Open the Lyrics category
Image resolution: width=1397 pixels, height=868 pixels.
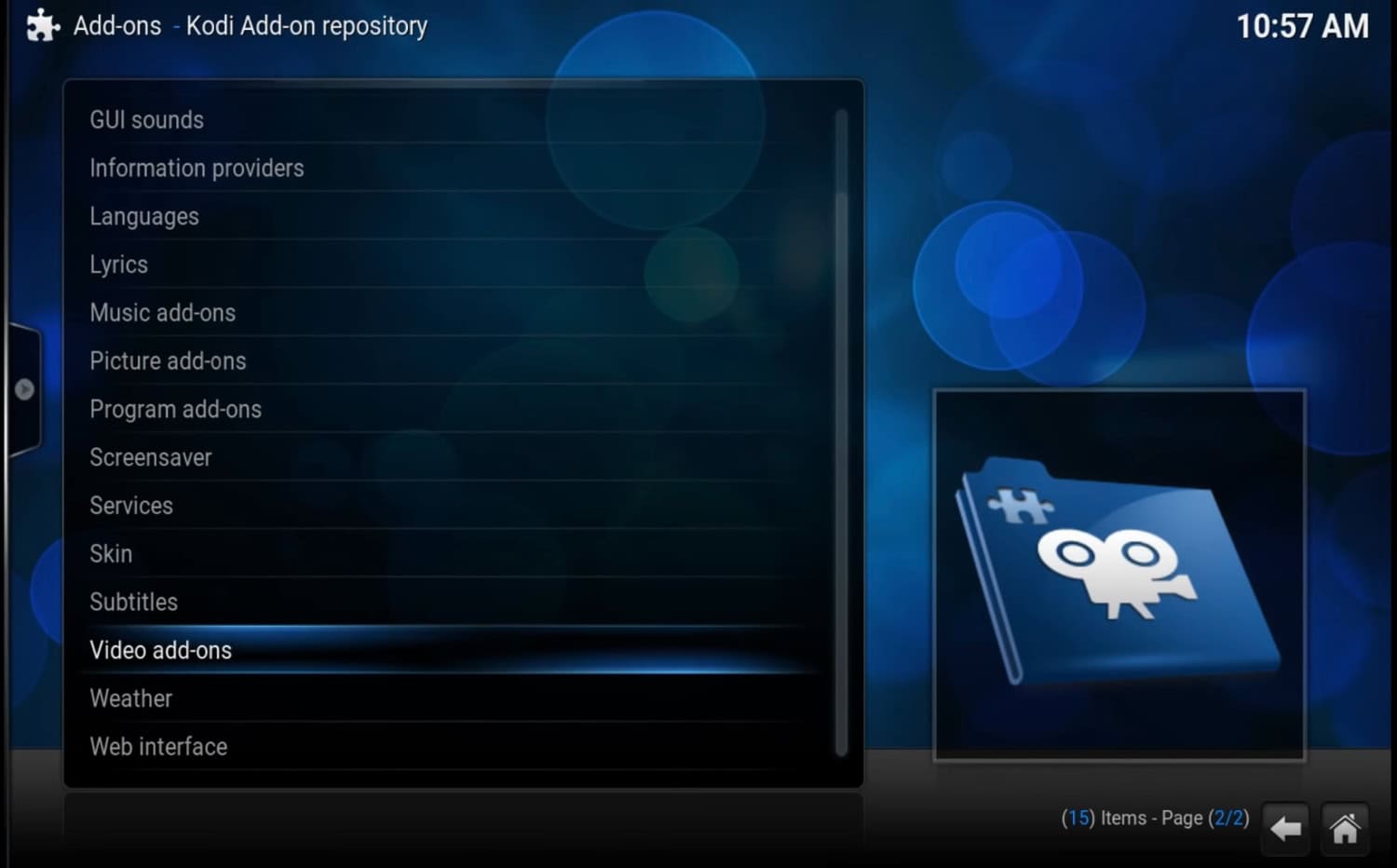tap(454, 265)
